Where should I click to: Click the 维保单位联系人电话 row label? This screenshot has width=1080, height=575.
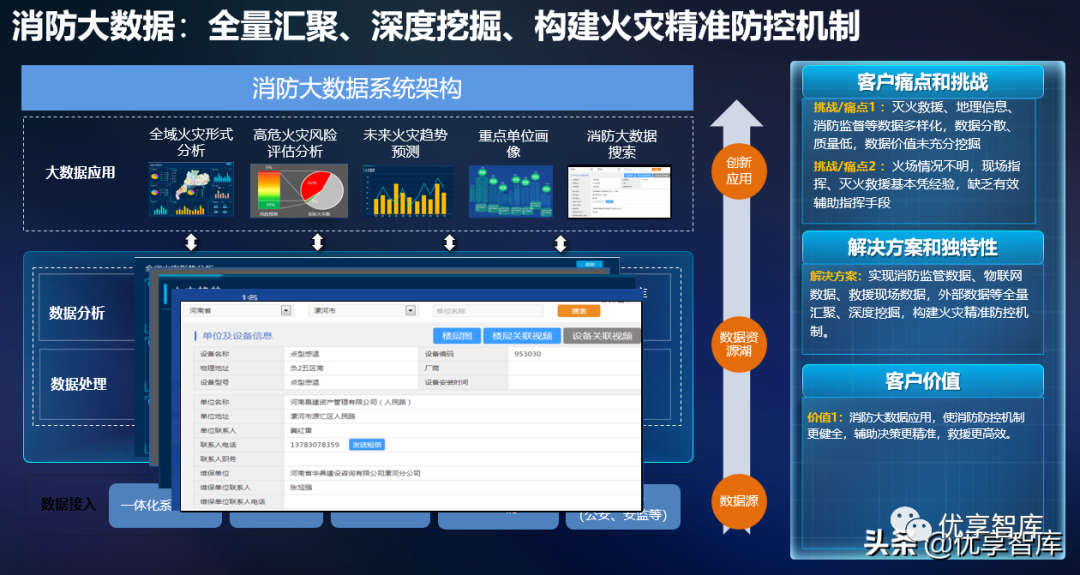click(x=233, y=501)
